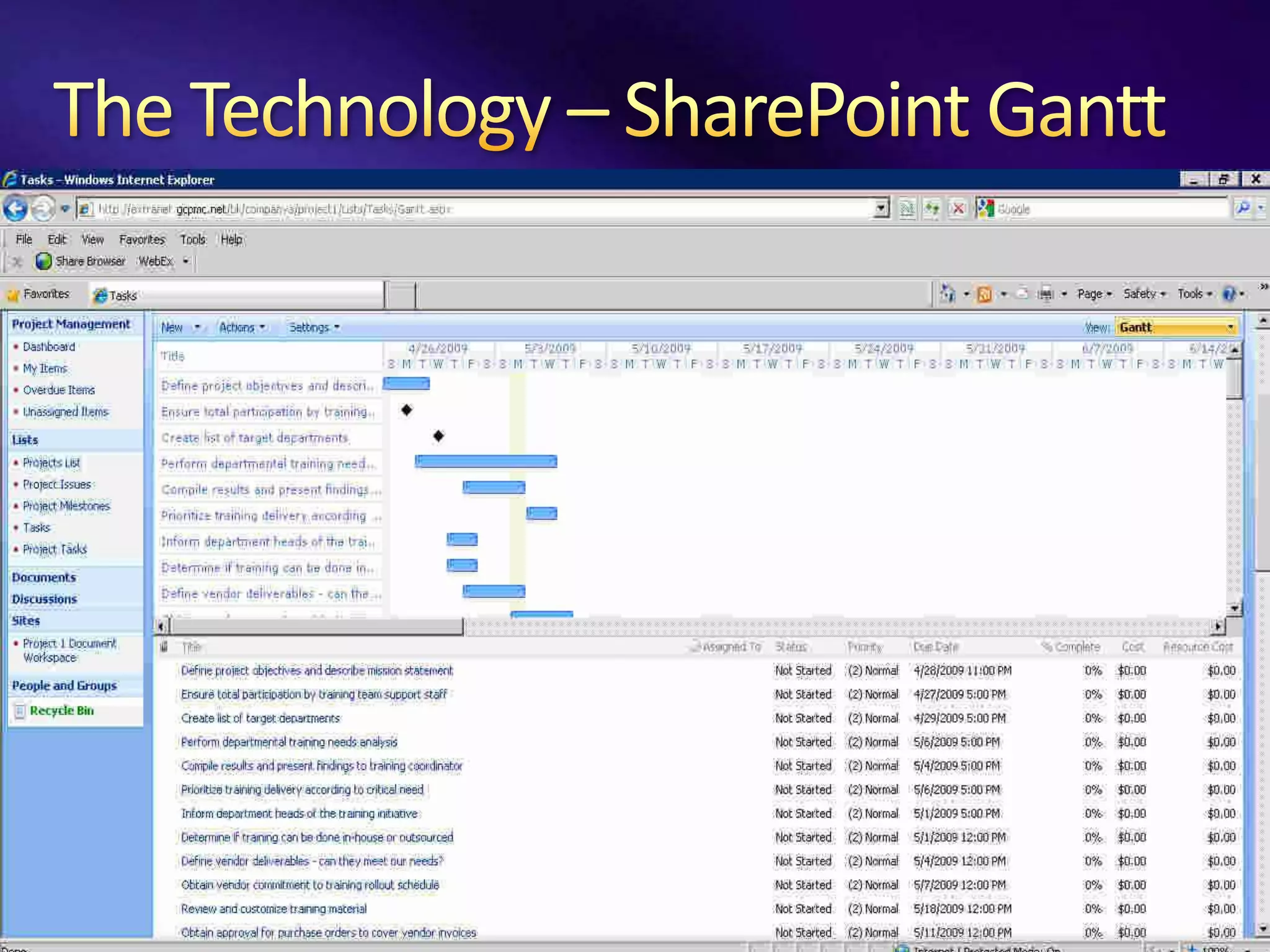Viewport: 1270px width, 952px height.
Task: Open the Page menu dropdown
Action: (x=1095, y=294)
